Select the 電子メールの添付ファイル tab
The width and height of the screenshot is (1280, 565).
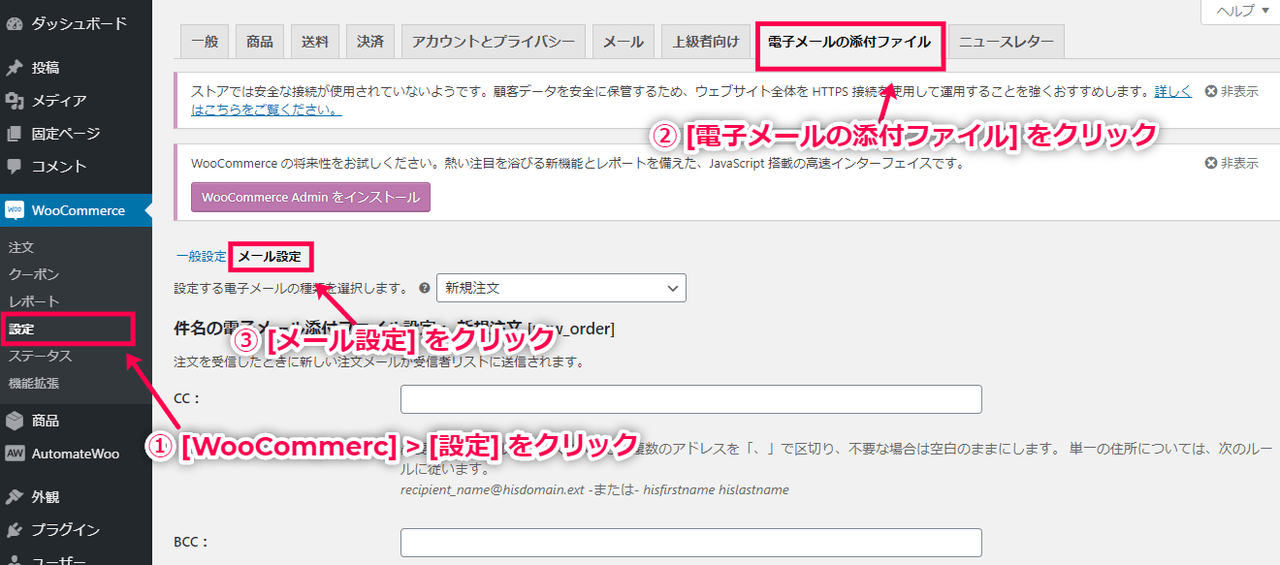(x=849, y=42)
